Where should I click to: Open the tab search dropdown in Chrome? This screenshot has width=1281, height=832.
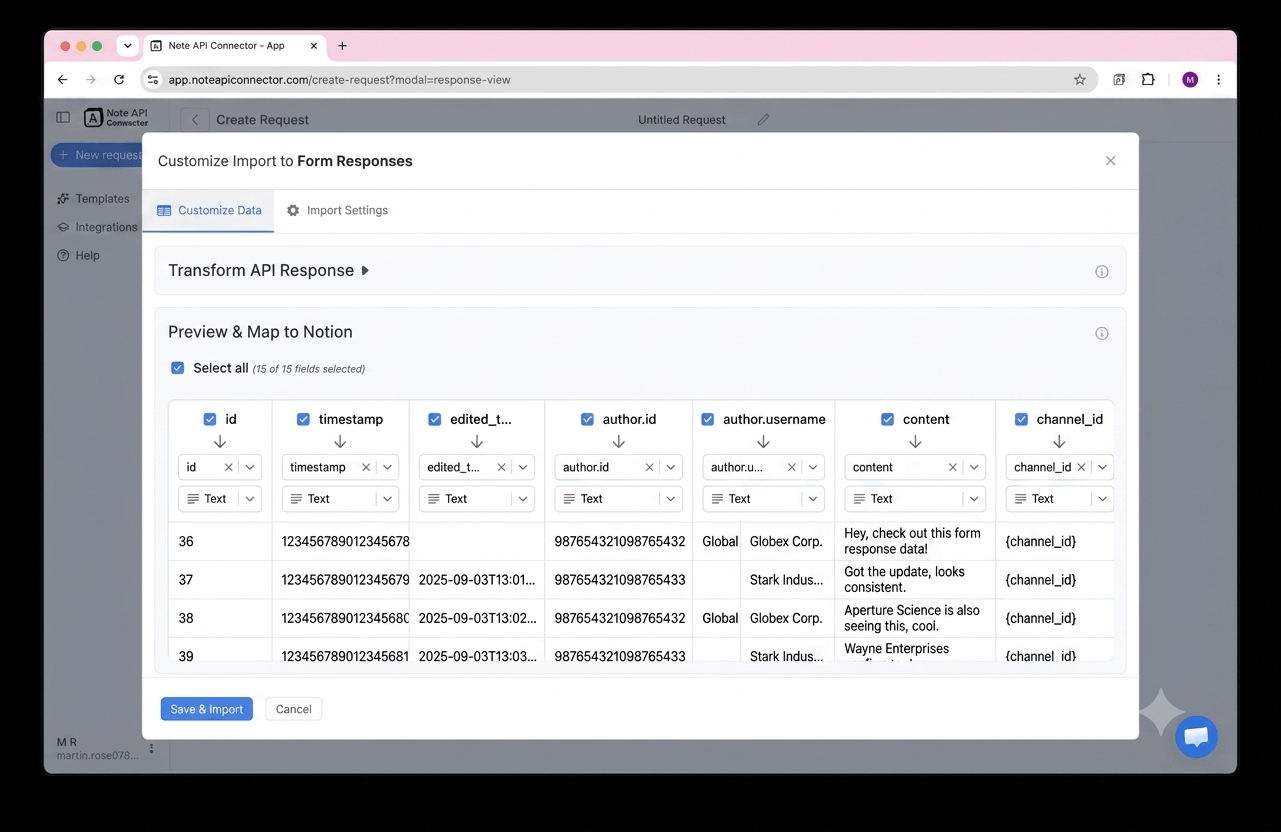pyautogui.click(x=127, y=46)
